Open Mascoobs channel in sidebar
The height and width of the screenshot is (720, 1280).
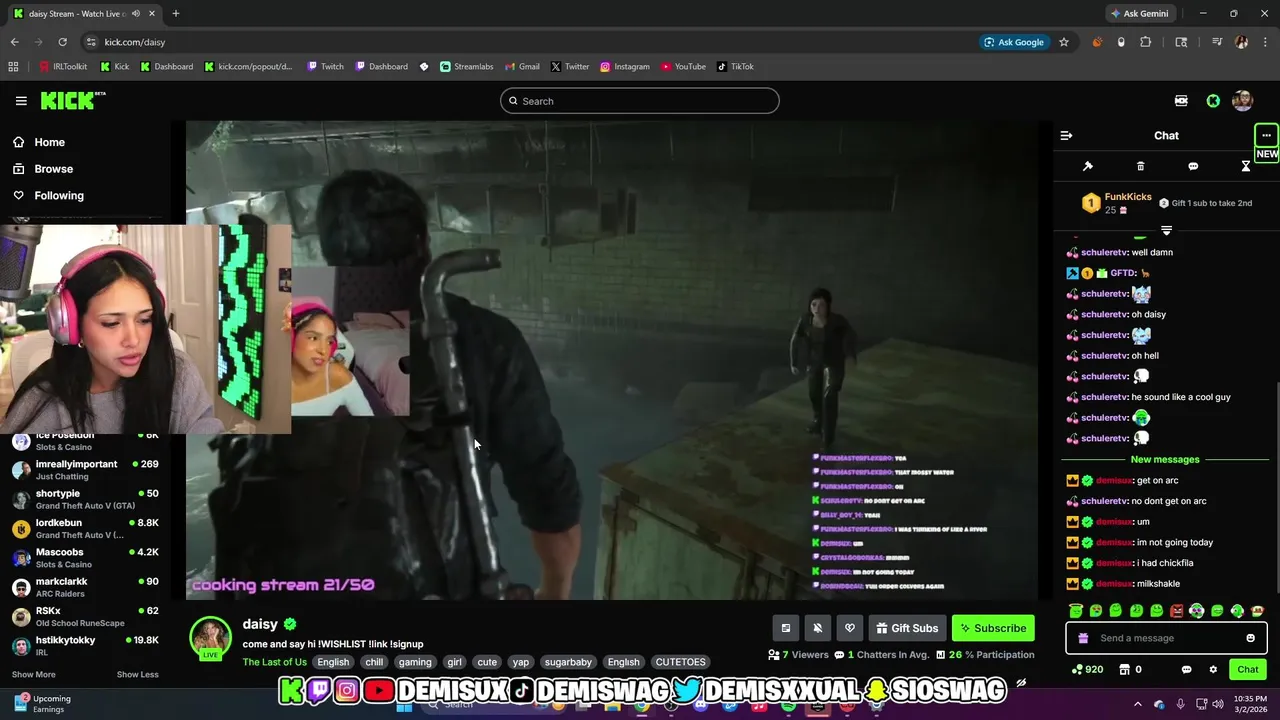85,558
